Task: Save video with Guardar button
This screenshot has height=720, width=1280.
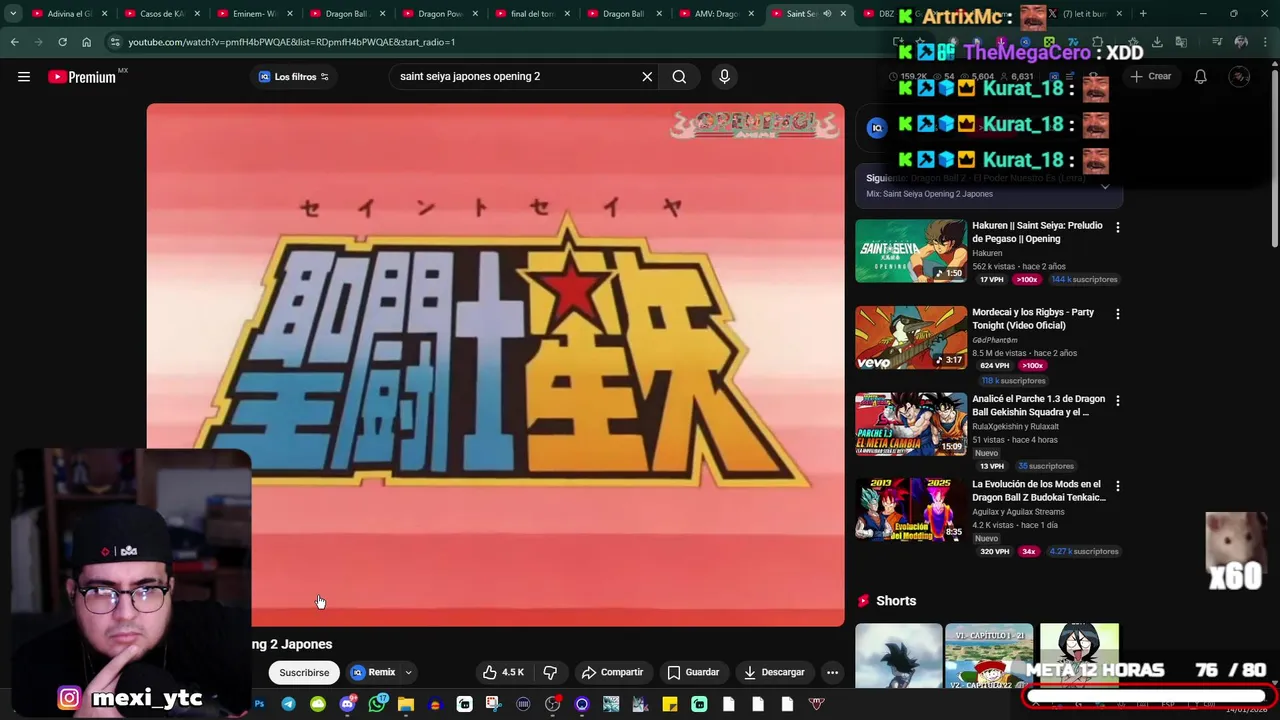Action: click(x=693, y=672)
